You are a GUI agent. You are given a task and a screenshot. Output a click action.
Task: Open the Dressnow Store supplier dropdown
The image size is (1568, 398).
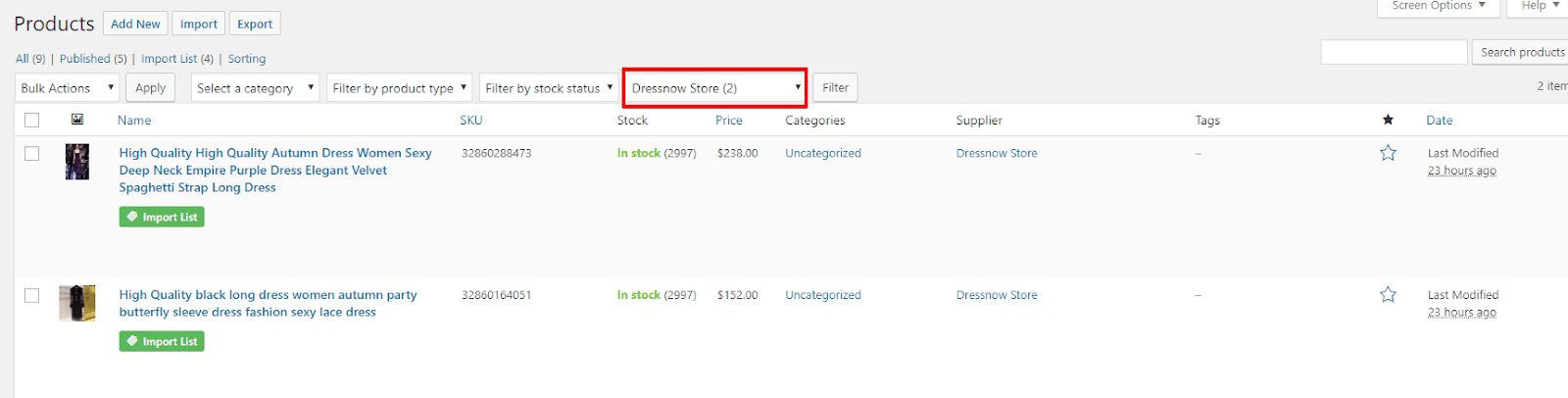[714, 88]
